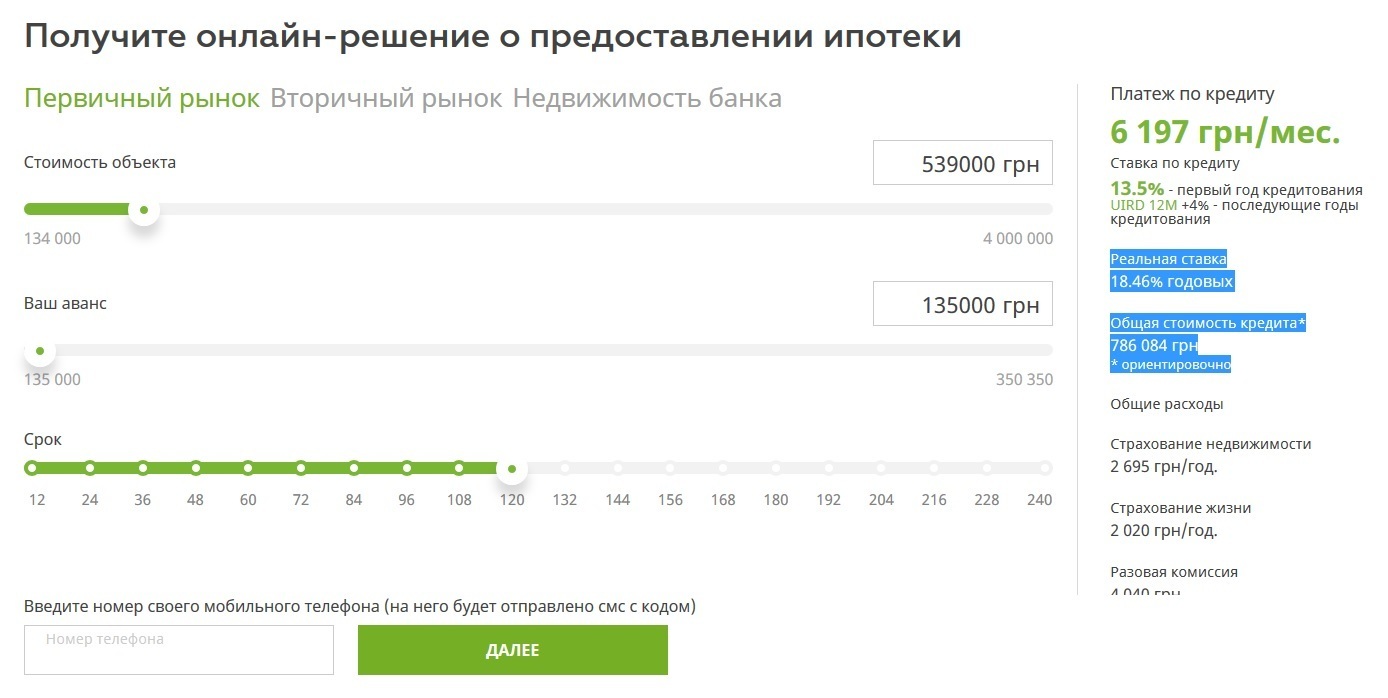
Task: Set loan term to 12 months
Action: (31, 468)
